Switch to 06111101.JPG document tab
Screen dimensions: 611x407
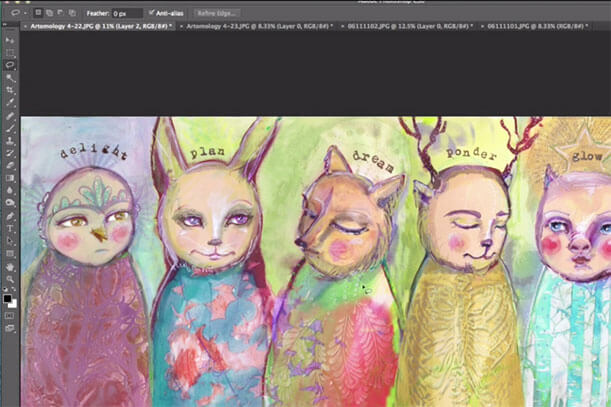point(537,26)
